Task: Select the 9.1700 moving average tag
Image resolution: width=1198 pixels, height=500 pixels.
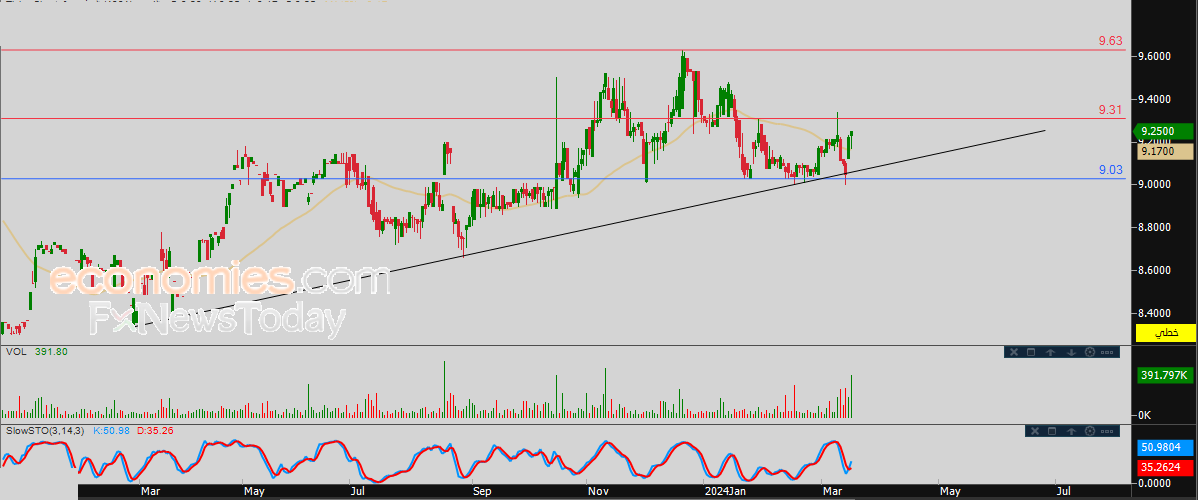Action: click(x=1165, y=151)
